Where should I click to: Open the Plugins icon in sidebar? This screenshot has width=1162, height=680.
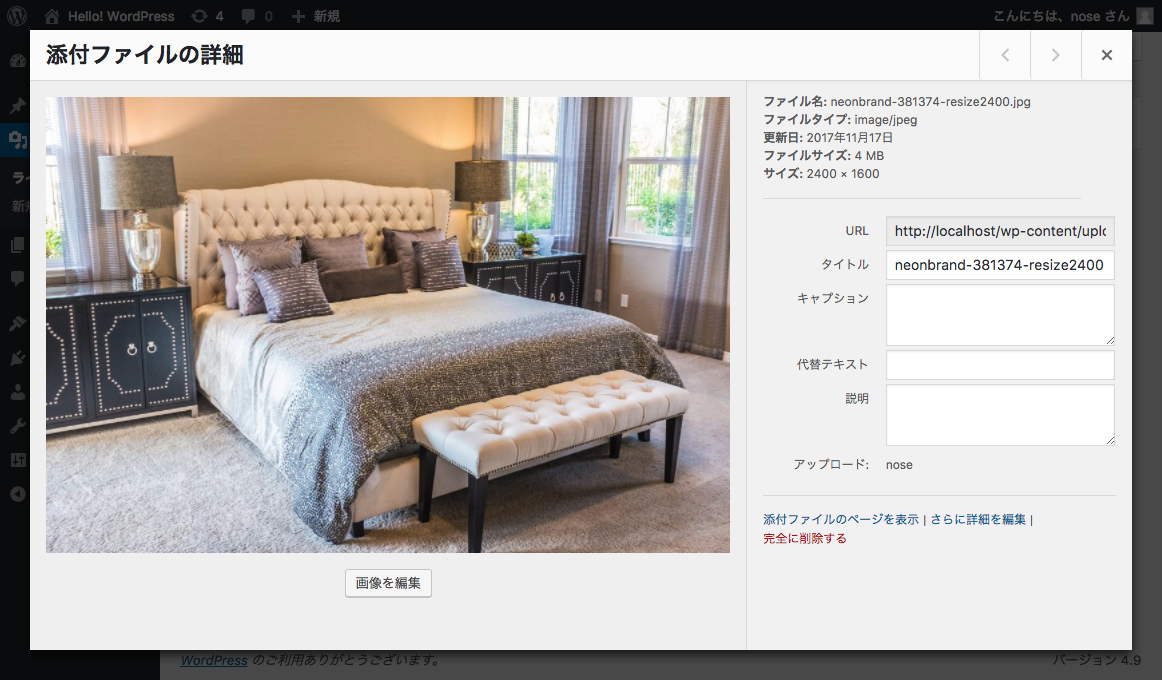18,358
